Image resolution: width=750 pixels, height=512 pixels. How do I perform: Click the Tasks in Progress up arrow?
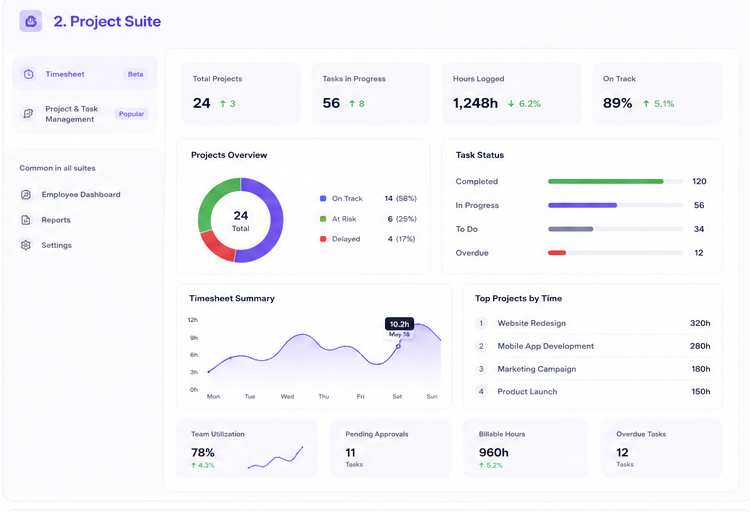(352, 103)
